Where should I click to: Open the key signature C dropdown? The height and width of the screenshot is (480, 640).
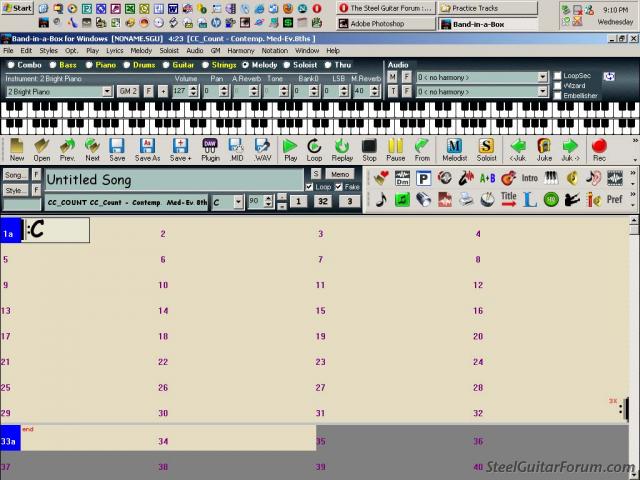[x=237, y=202]
